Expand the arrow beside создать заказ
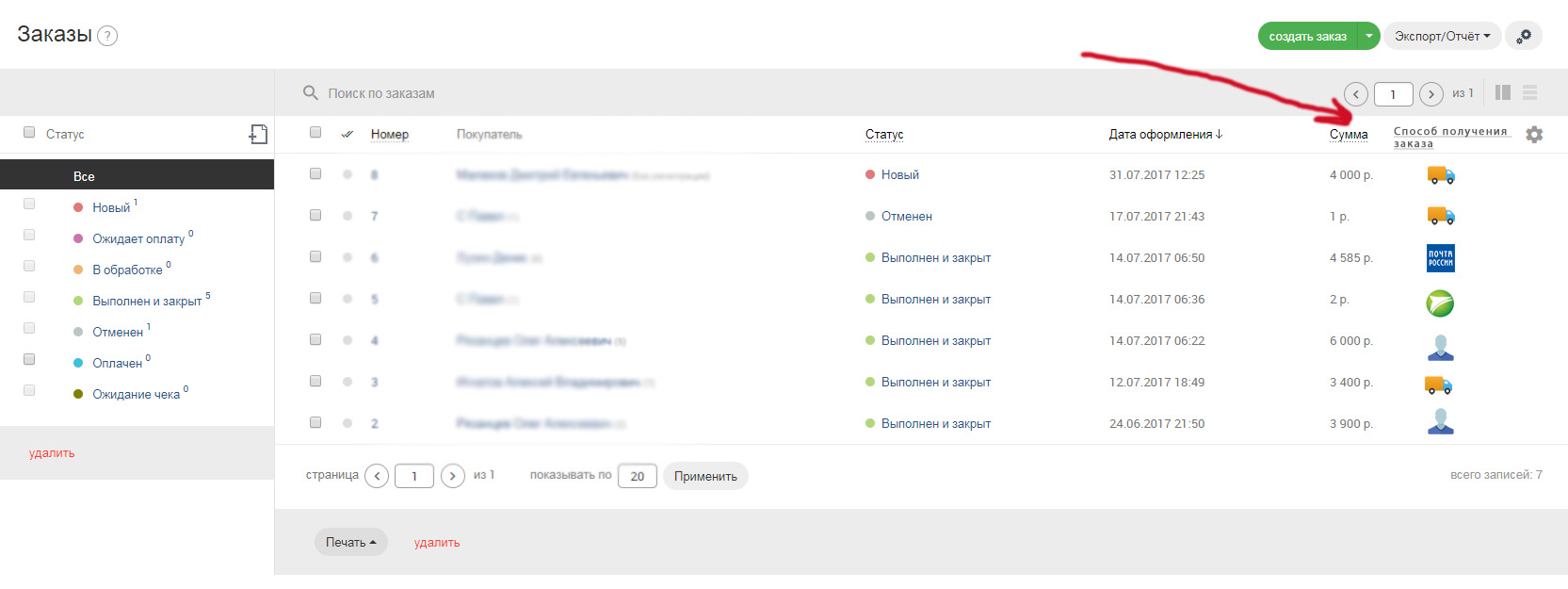This screenshot has width=1568, height=589. [x=1369, y=36]
